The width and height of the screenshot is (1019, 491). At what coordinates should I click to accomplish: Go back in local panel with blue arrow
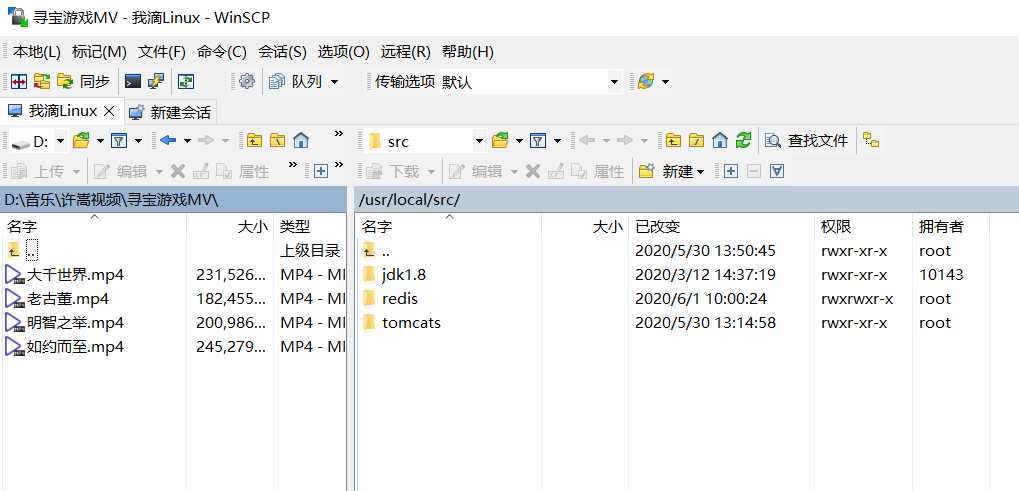pos(168,140)
